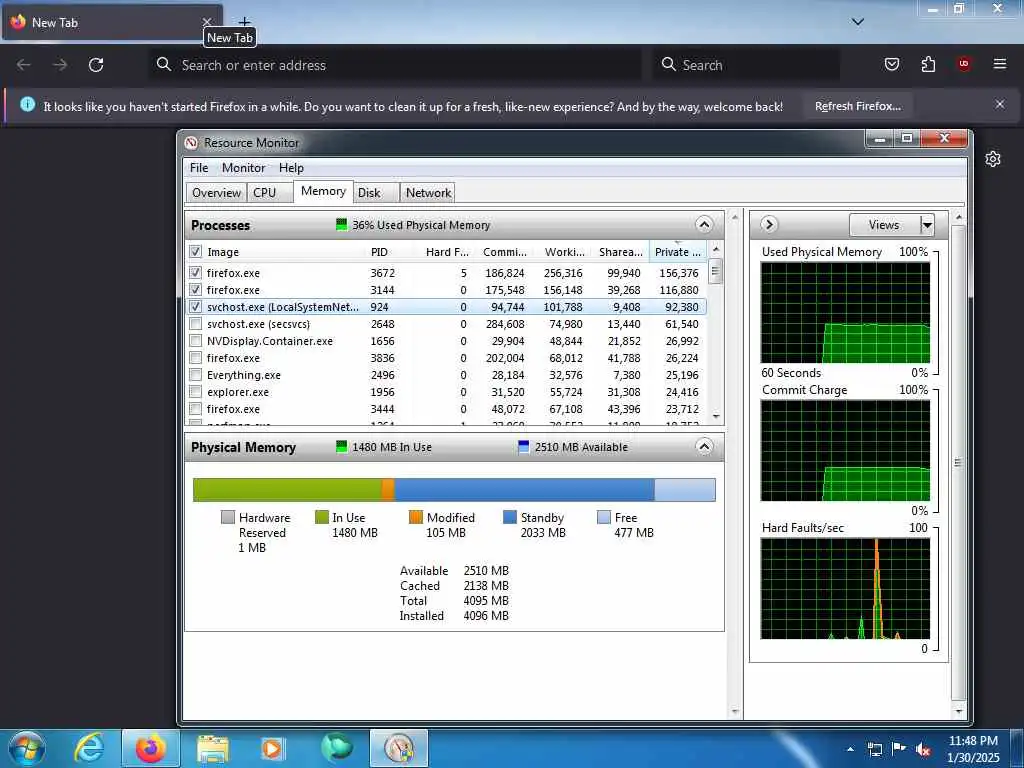The height and width of the screenshot is (768, 1024).
Task: Uncheck svchost.exe LocalSystemNet checkbox
Action: click(x=195, y=306)
